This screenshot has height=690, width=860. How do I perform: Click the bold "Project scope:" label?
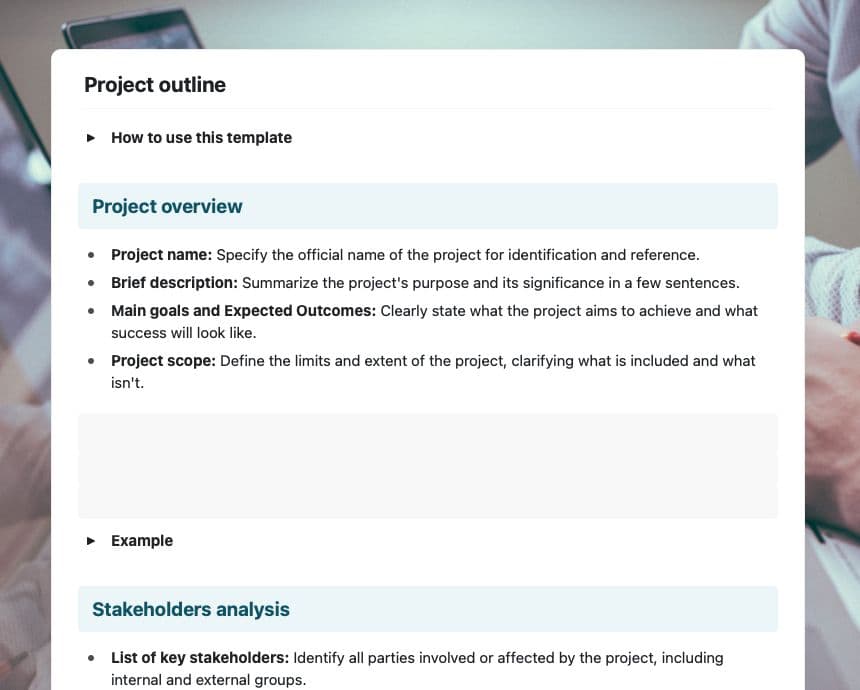coord(163,360)
